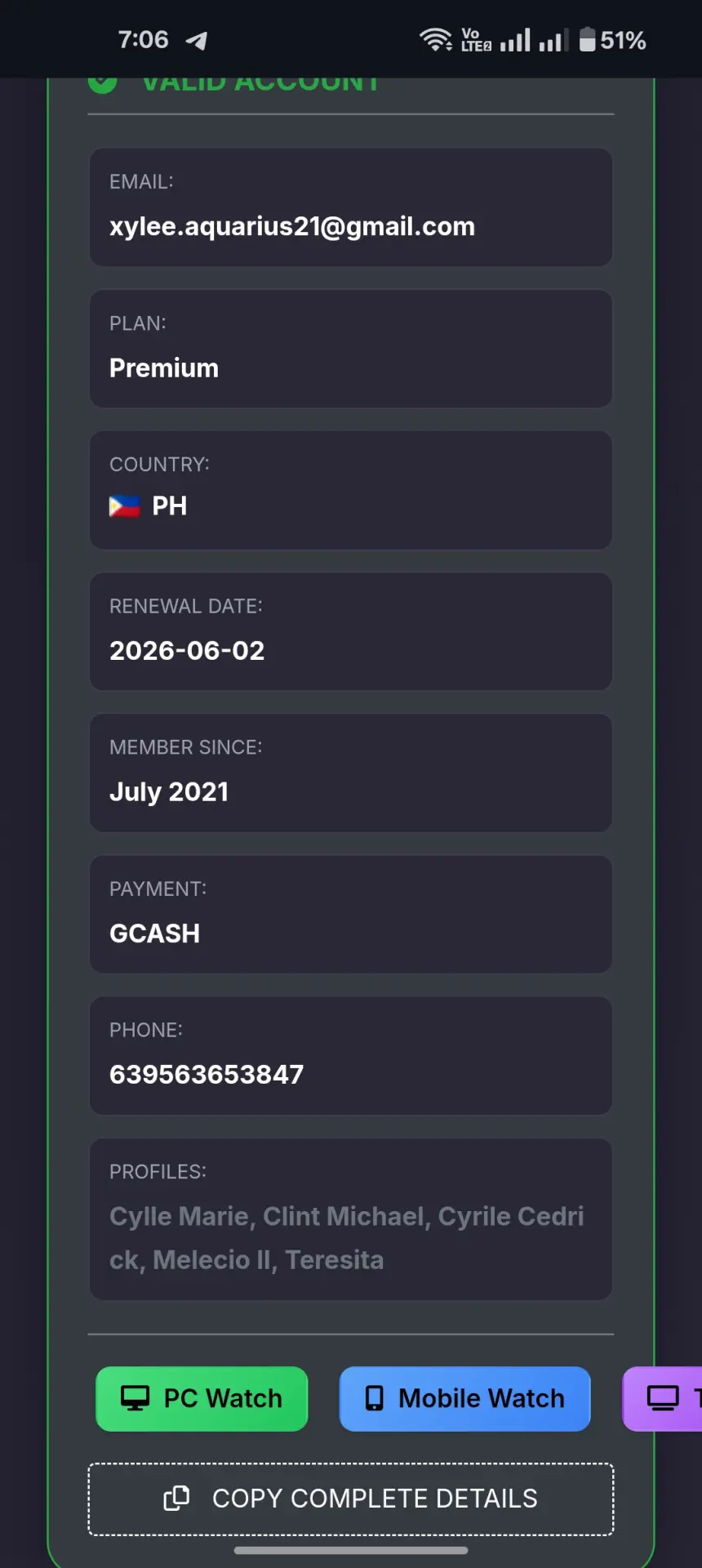This screenshot has height=1568, width=702.
Task: Tap the copy icon beside Copy Complete Details
Action: tap(176, 1498)
